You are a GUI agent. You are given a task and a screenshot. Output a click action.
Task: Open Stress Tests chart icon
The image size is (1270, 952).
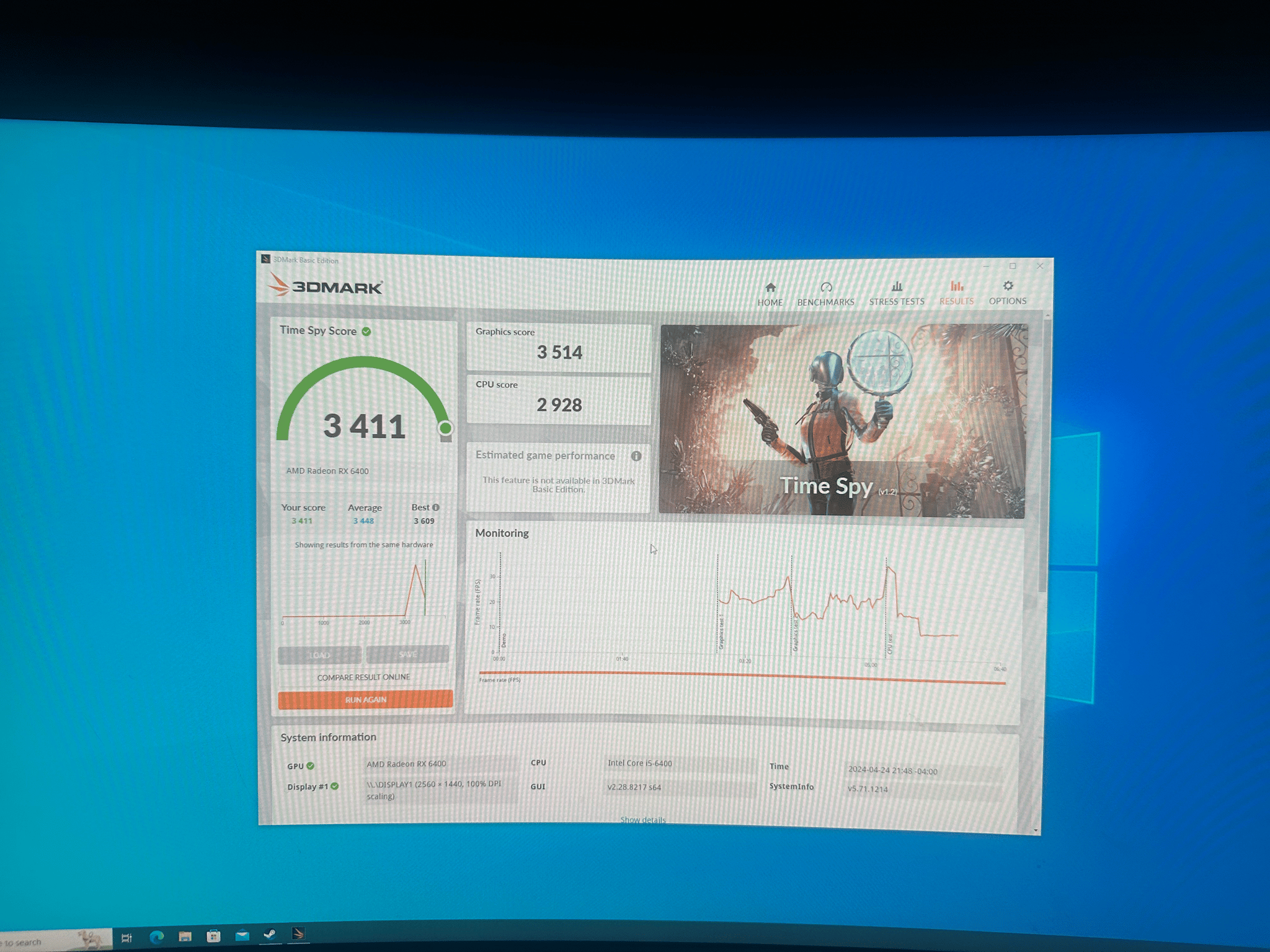pos(897,286)
